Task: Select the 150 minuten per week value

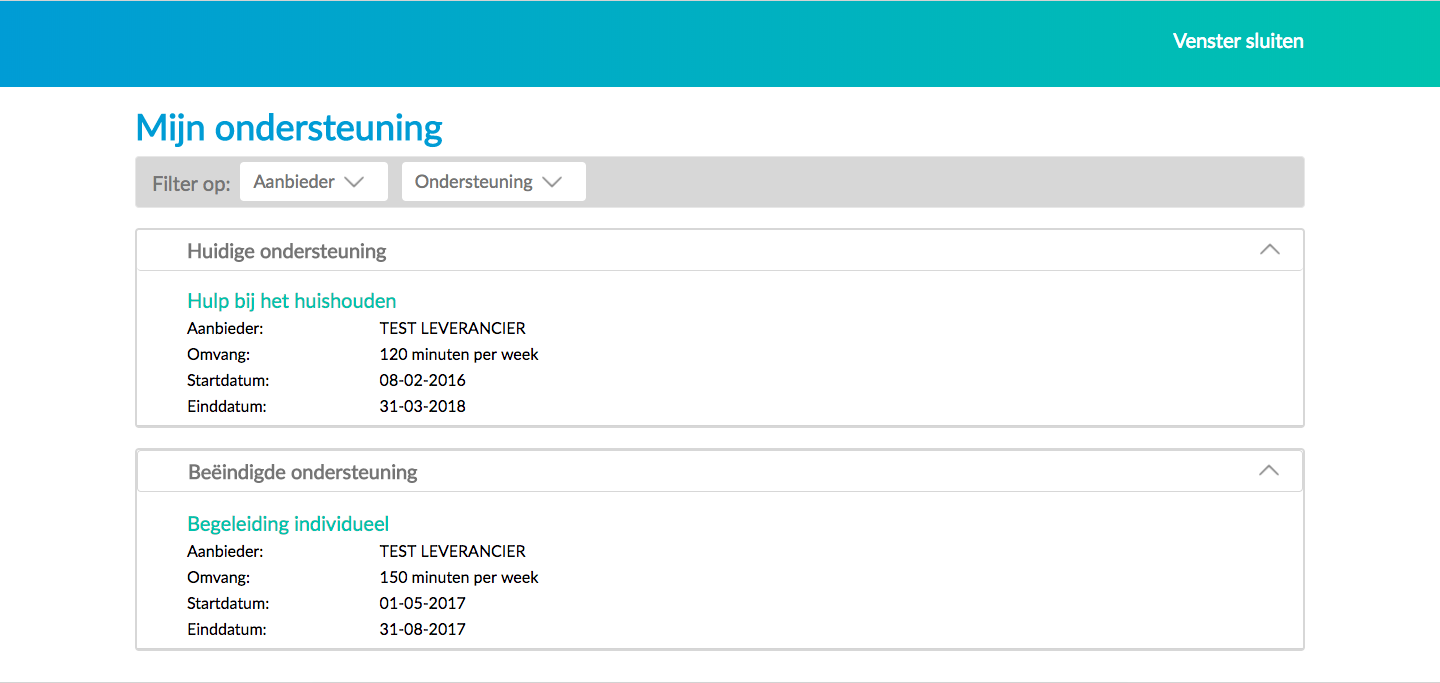Action: 458,577
